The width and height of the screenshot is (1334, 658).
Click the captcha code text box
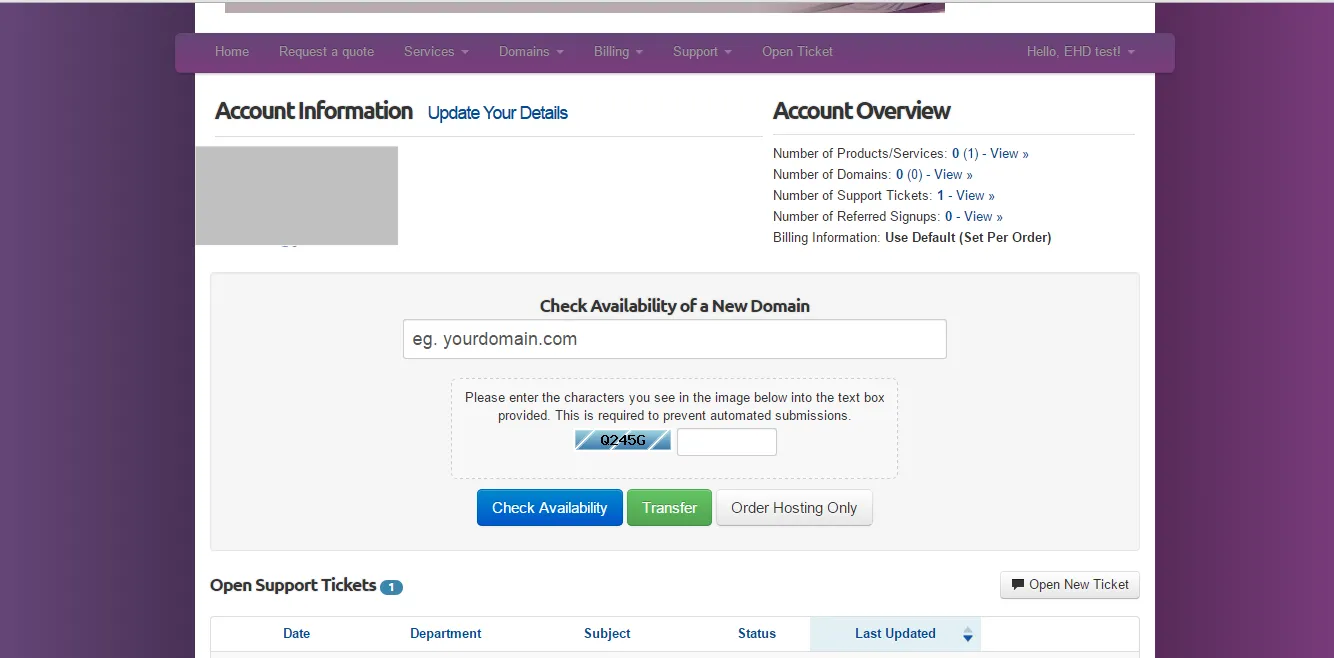pos(727,442)
